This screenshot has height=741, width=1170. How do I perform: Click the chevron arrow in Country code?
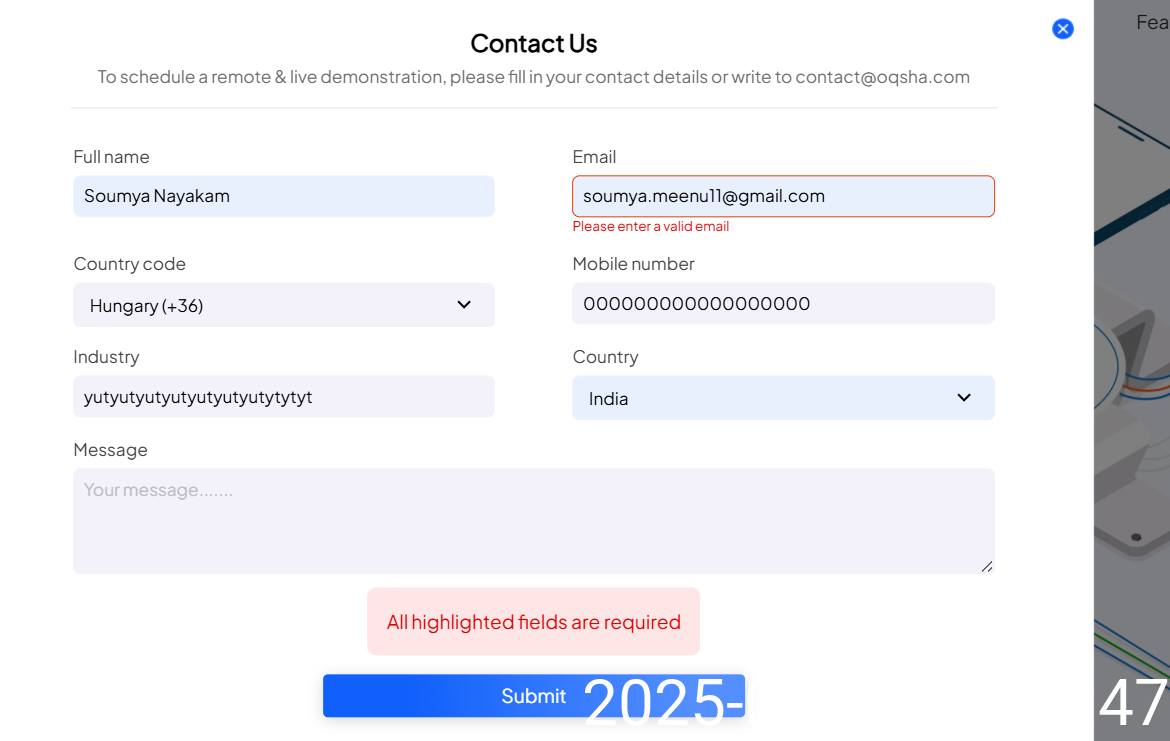click(x=464, y=305)
